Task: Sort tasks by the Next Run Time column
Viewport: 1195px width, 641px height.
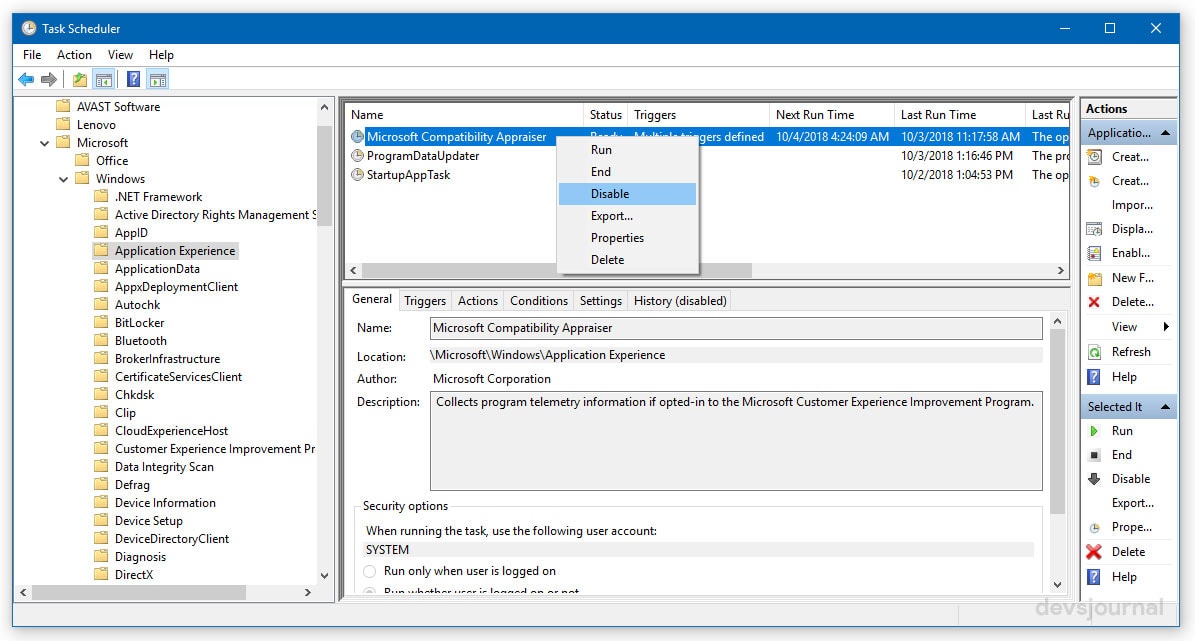Action: (831, 115)
